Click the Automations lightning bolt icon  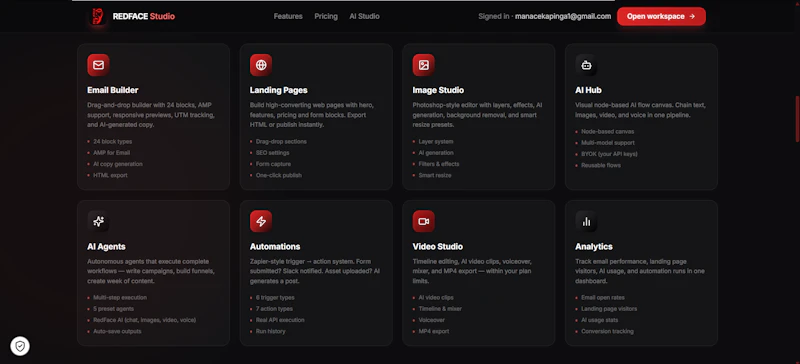(x=261, y=221)
